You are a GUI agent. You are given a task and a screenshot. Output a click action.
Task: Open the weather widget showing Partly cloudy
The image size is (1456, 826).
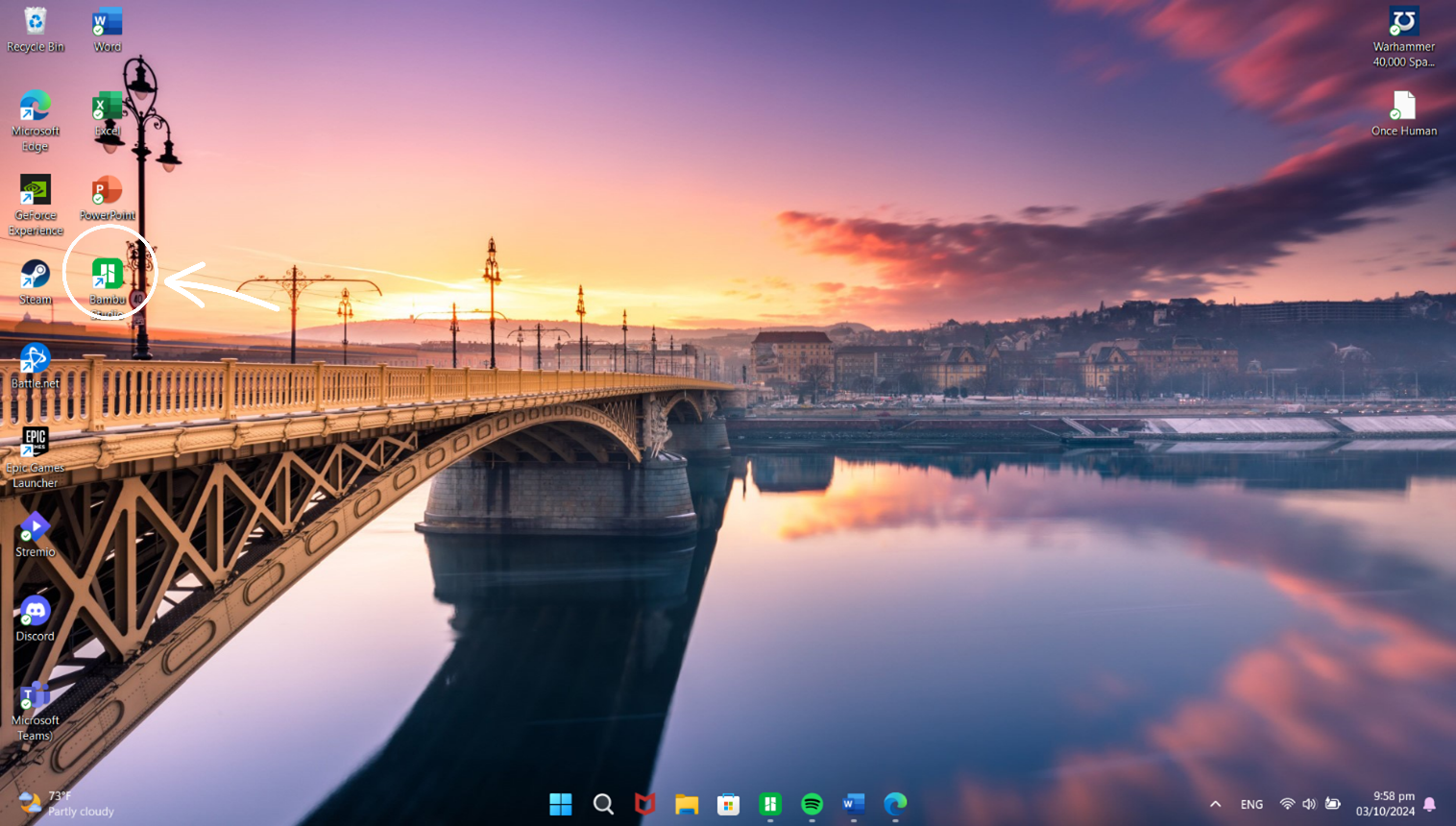point(67,804)
